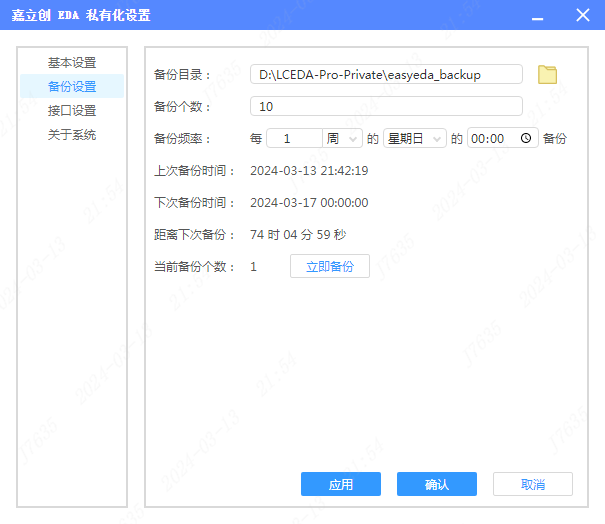Click the 立即备份 button
This screenshot has height=524, width=605.
(x=330, y=266)
